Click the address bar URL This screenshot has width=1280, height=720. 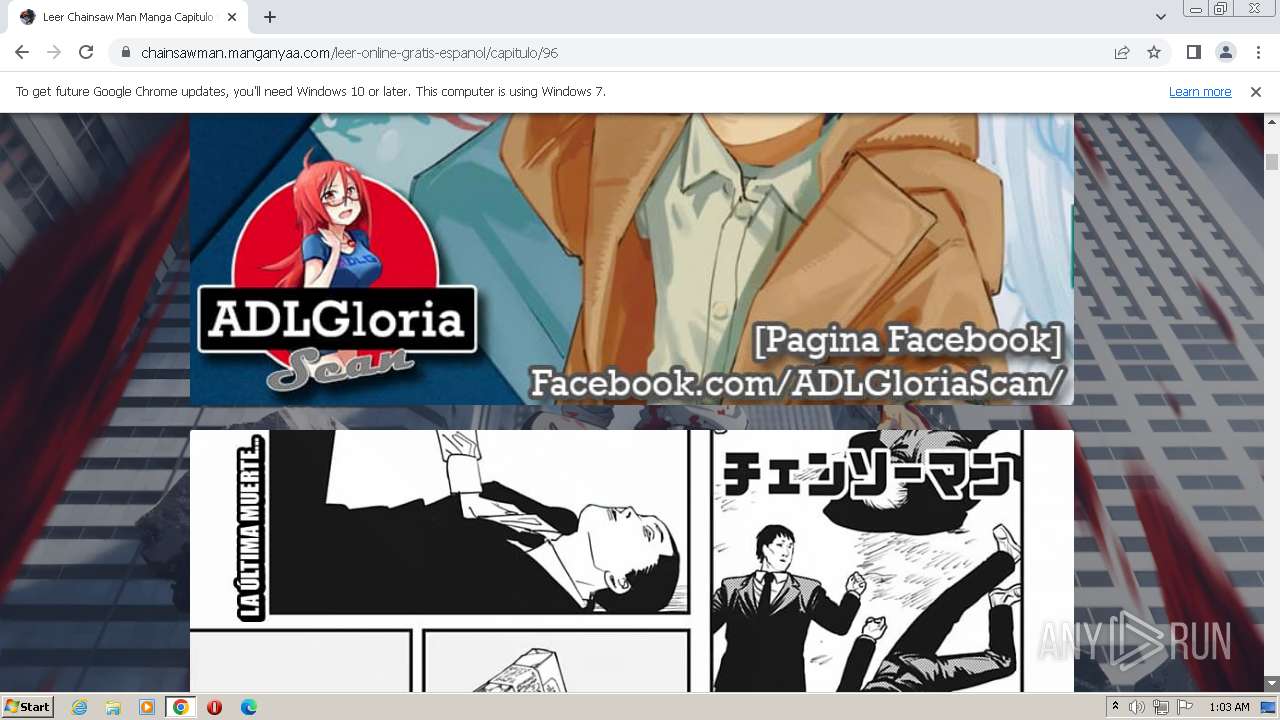tap(349, 53)
